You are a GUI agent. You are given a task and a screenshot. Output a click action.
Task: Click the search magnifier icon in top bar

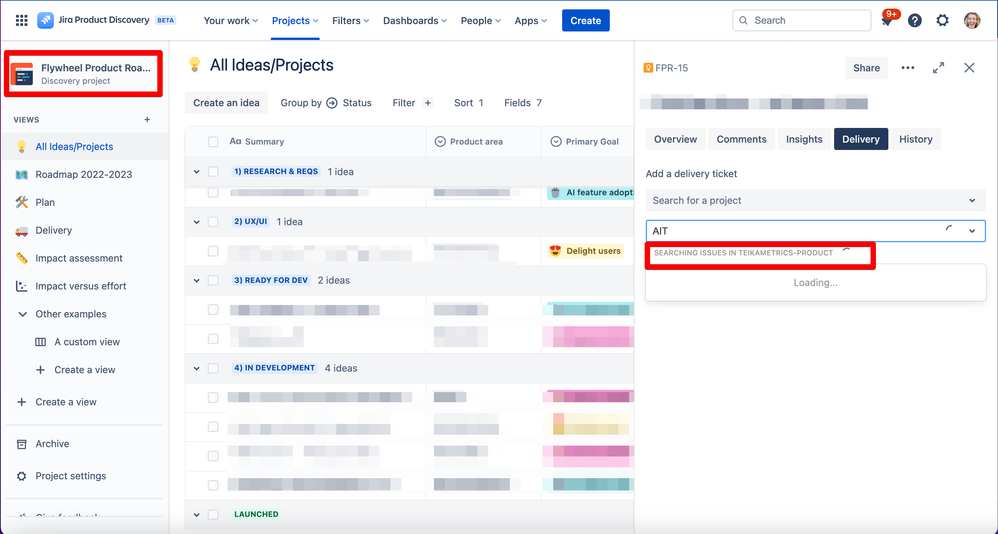743,20
